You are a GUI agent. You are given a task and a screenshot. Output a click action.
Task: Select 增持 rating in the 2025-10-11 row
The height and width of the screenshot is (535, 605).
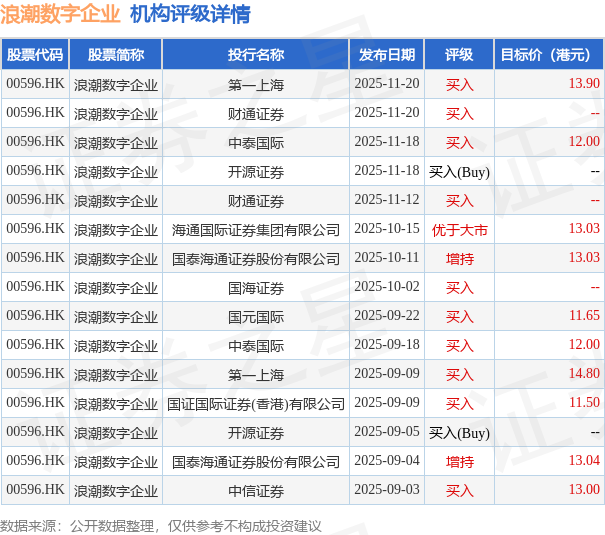point(460,259)
